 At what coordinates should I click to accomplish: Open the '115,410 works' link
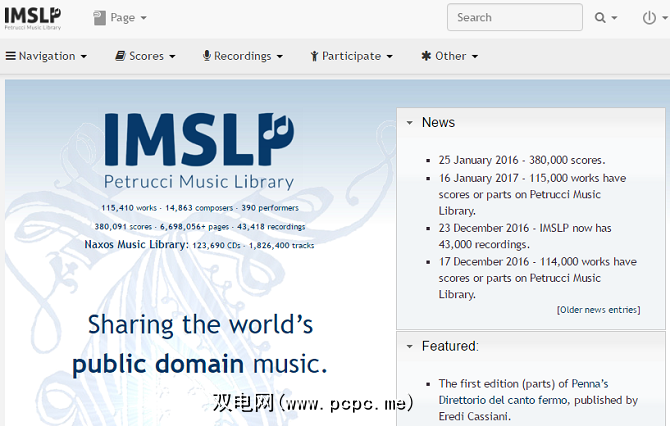129,208
